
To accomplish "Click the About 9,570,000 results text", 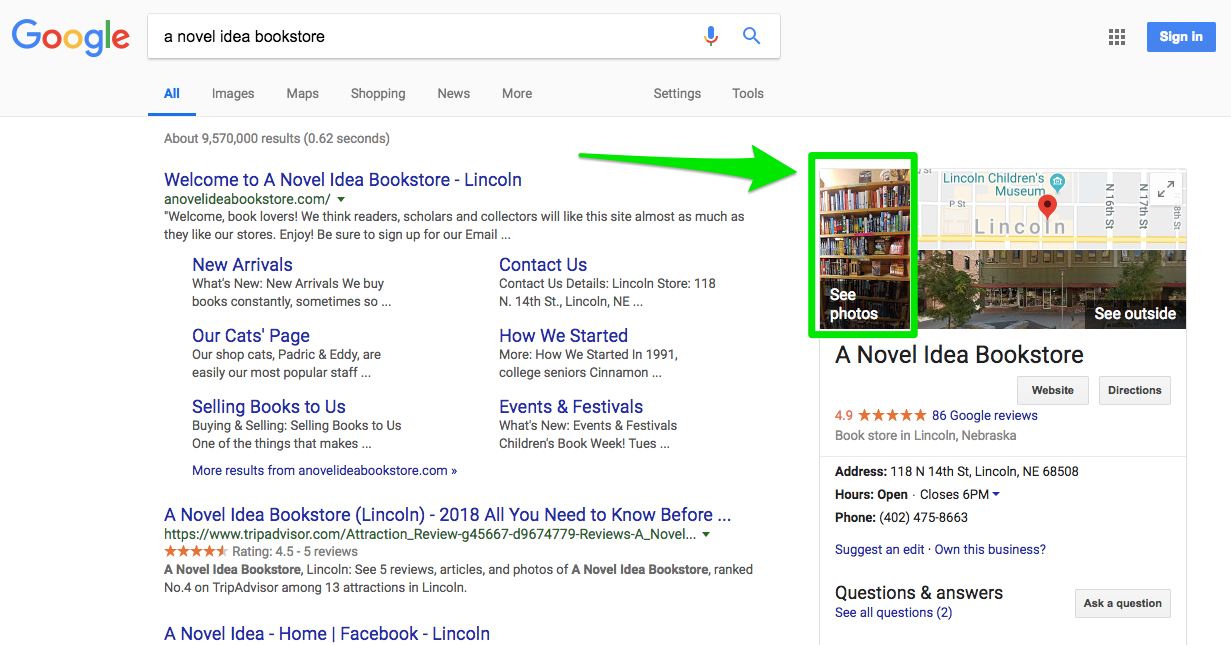I will tap(277, 138).
